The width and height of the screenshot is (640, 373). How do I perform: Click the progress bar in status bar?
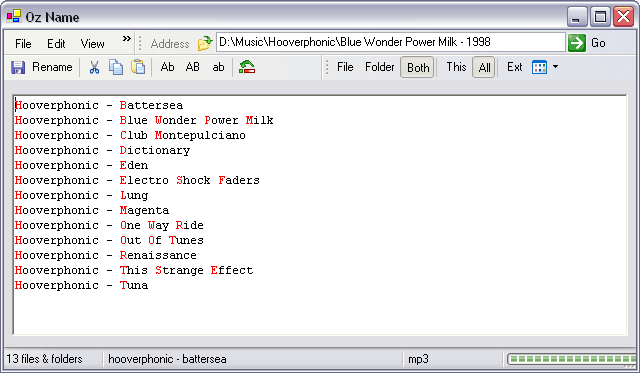[572, 359]
